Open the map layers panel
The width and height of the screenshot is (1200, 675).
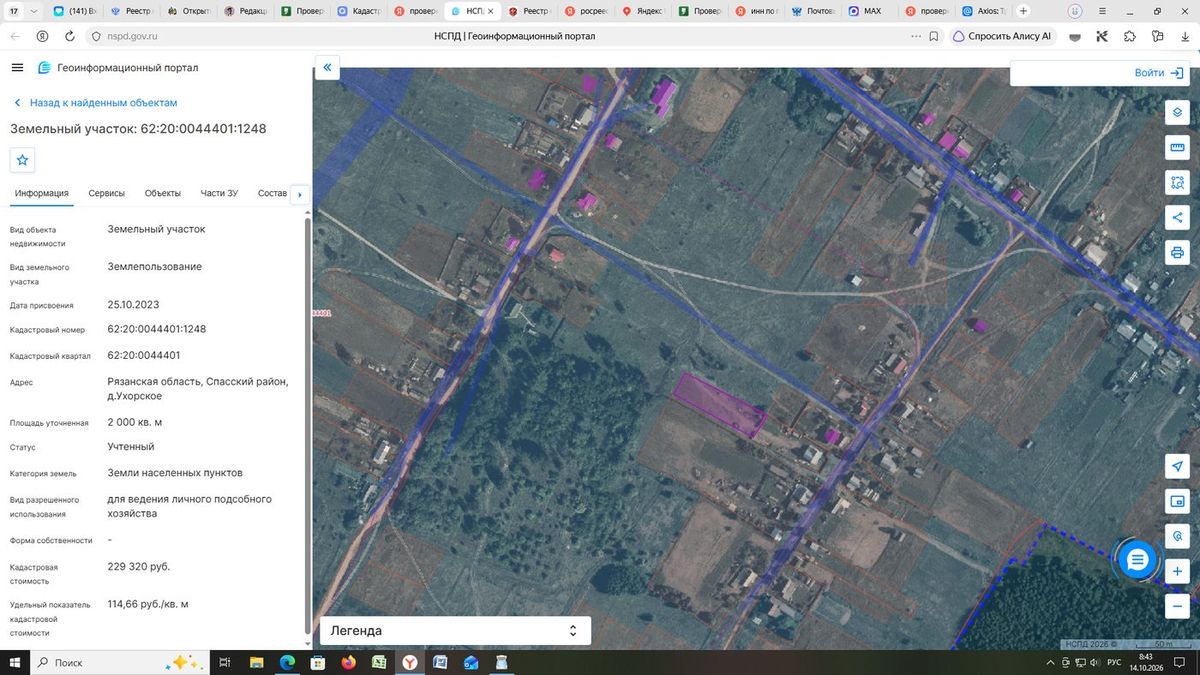pos(1177,112)
